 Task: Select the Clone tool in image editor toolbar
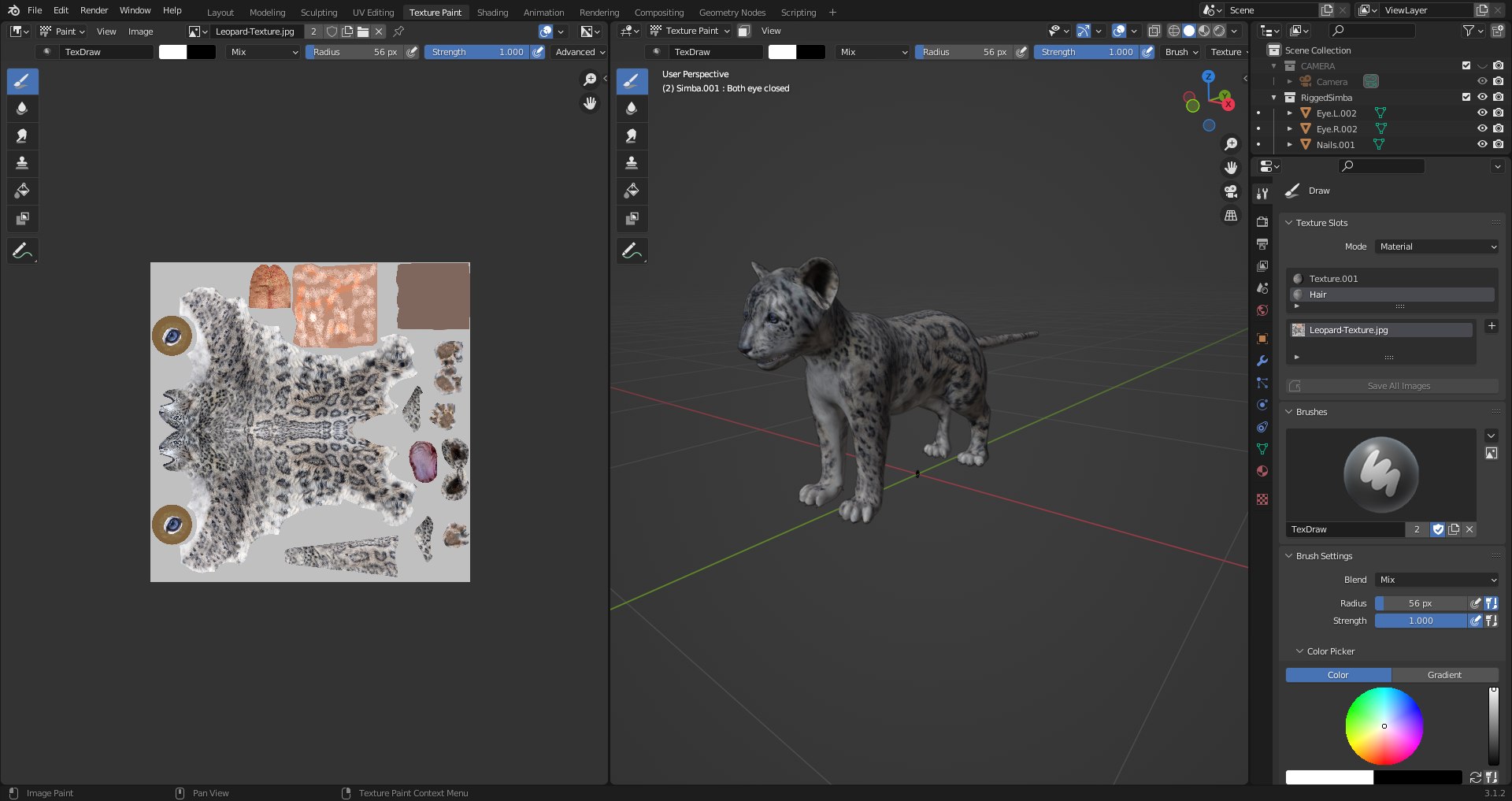(x=22, y=163)
